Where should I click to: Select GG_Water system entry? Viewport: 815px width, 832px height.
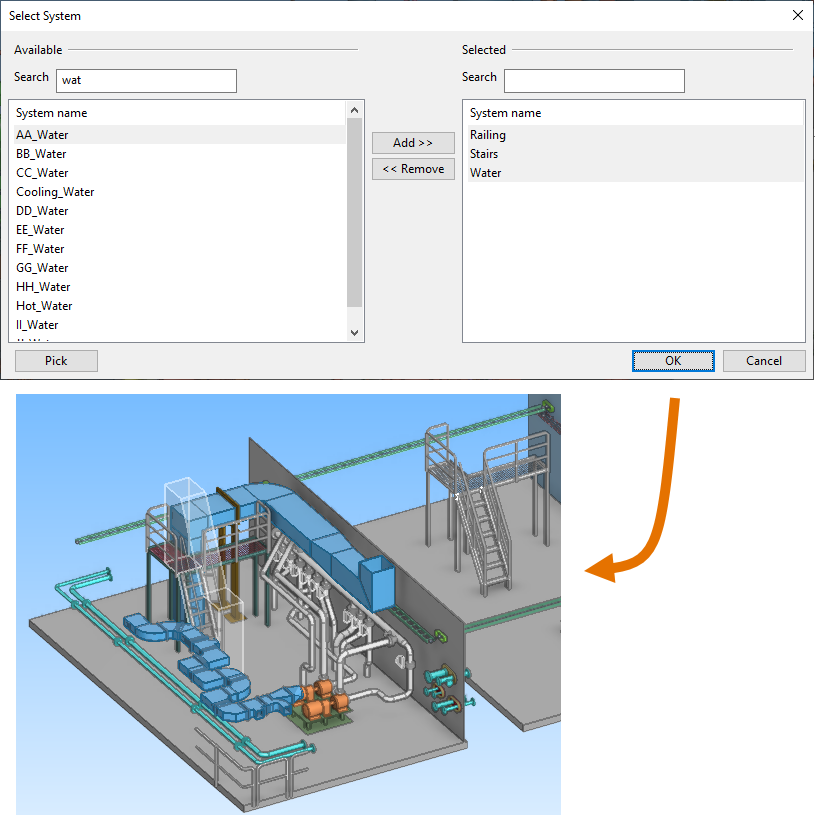[42, 268]
